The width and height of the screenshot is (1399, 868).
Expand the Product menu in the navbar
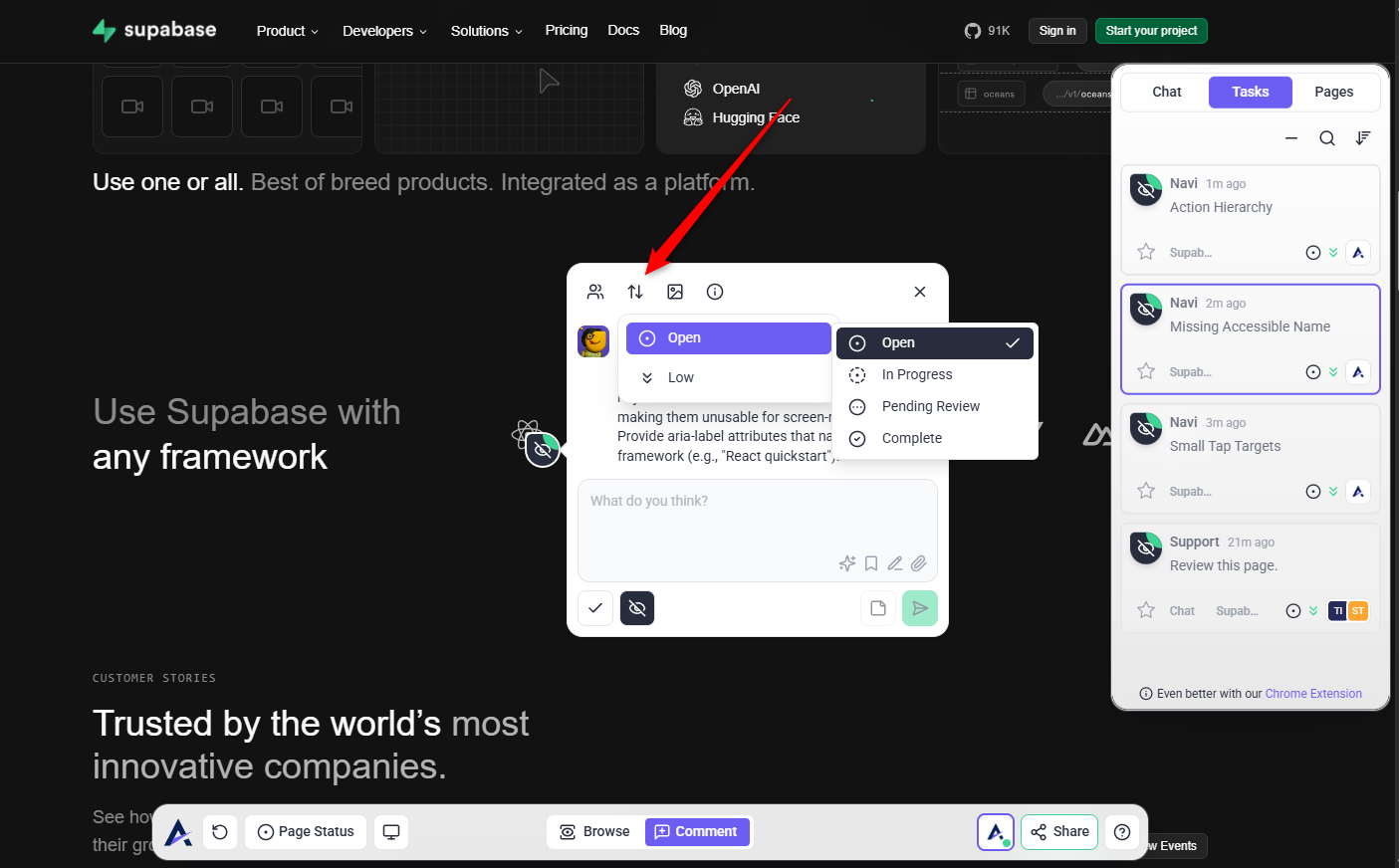287,31
